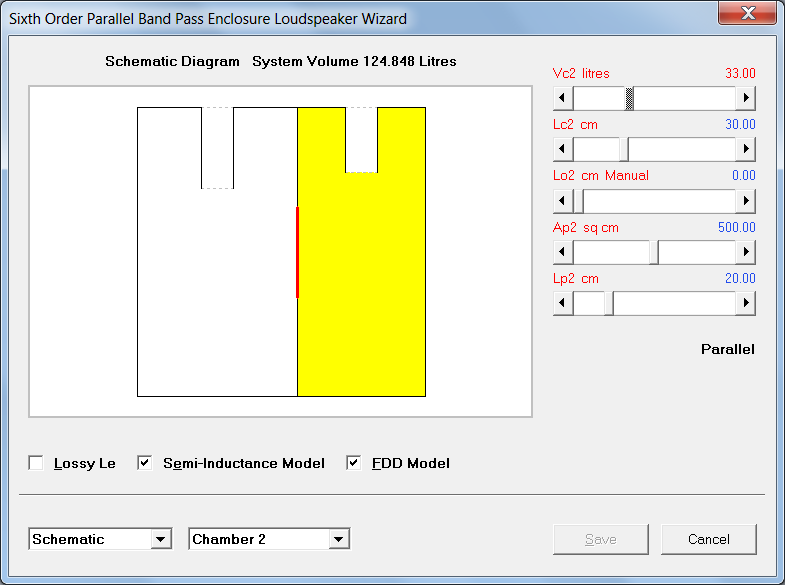Image resolution: width=785 pixels, height=585 pixels.
Task: Click the Parallel label
Action: (727, 349)
